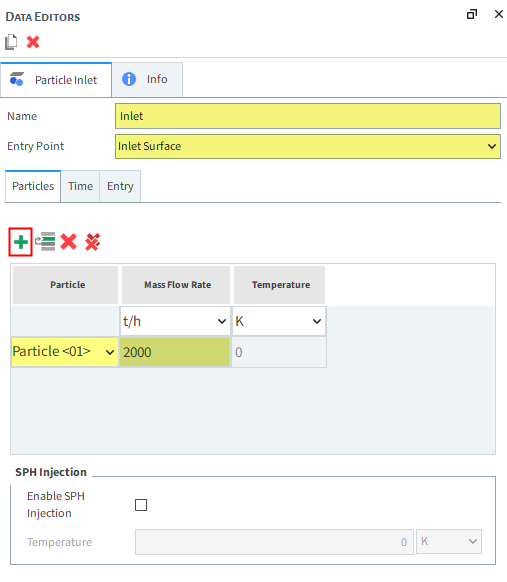Image resolution: width=507 pixels, height=582 pixels.
Task: Click the blue Info icon
Action: [x=129, y=79]
